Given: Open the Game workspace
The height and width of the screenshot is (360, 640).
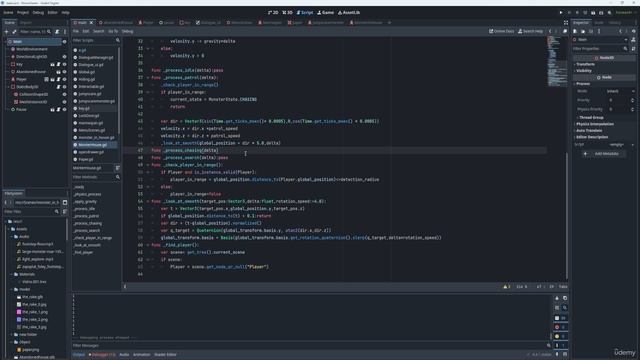Looking at the screenshot, I should [326, 13].
